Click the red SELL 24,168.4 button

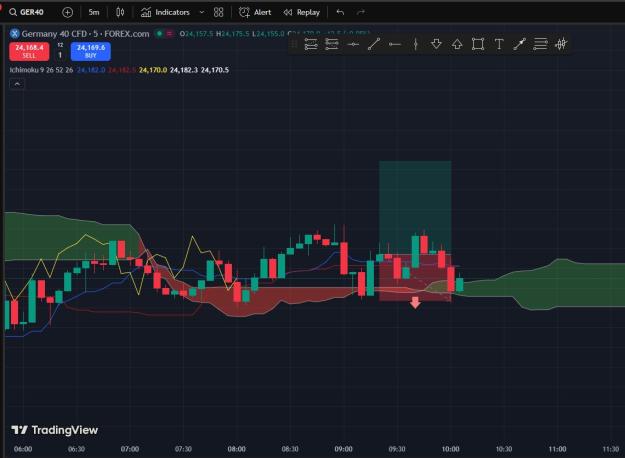pyautogui.click(x=29, y=51)
